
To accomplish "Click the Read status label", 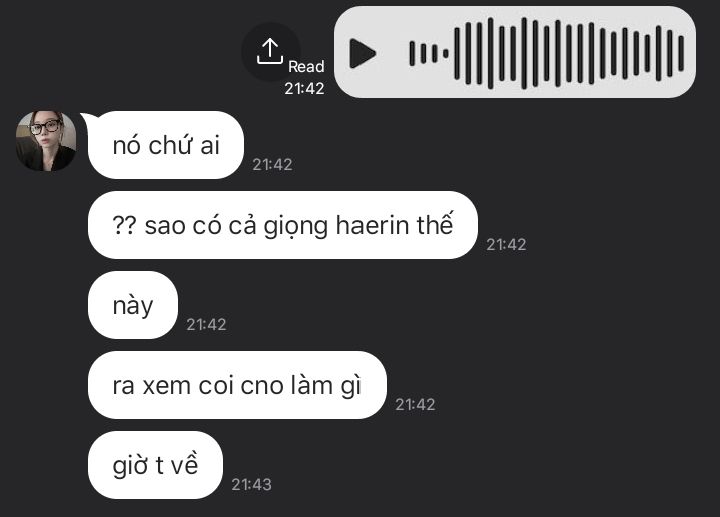I will pyautogui.click(x=306, y=67).
